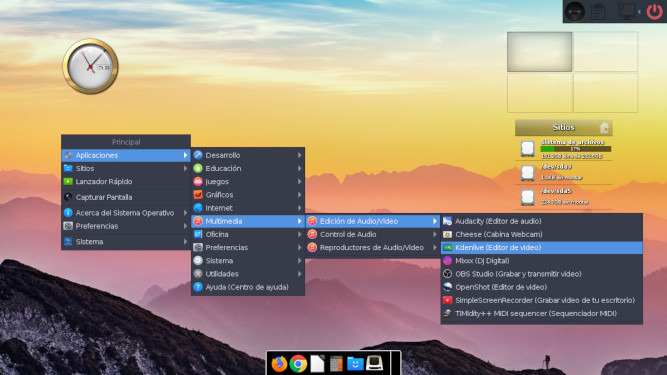Launch TiMidity++ MIDI sequencer entry
The image size is (667, 375).
coord(542,313)
